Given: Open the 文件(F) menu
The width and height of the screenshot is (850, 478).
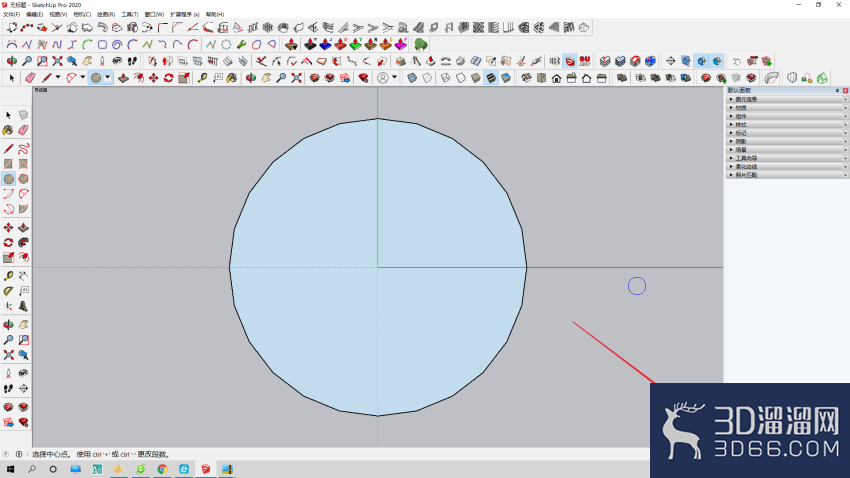Looking at the screenshot, I should (x=11, y=15).
